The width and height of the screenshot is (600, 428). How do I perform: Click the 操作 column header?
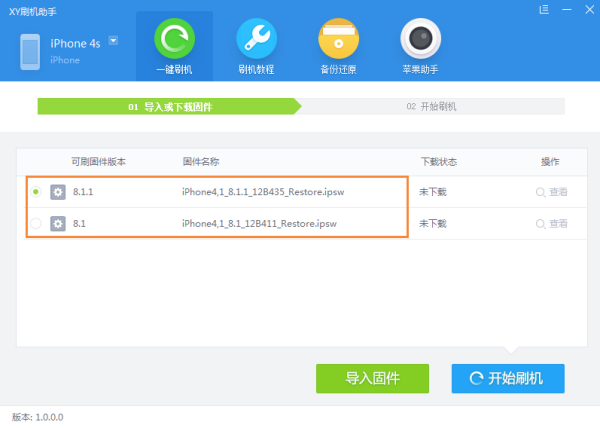coord(550,162)
